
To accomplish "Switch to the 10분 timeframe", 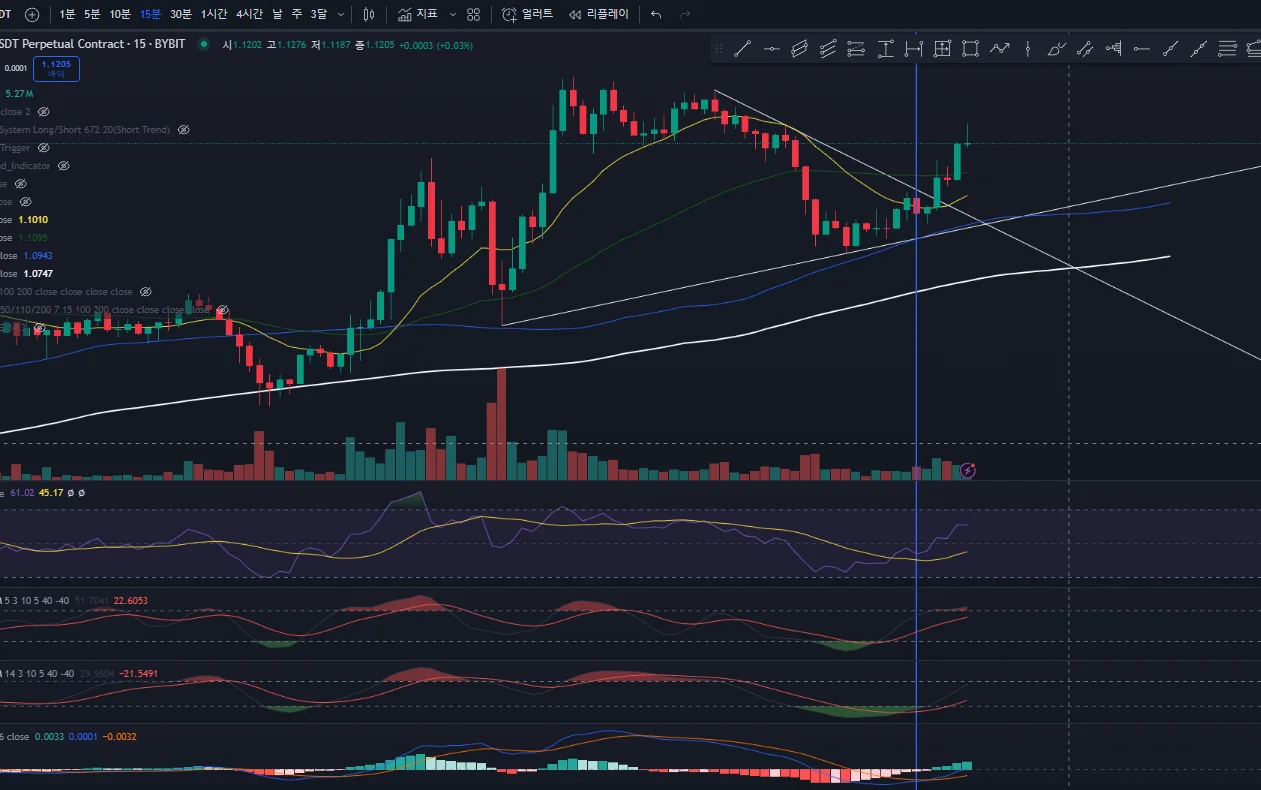I will (120, 14).
